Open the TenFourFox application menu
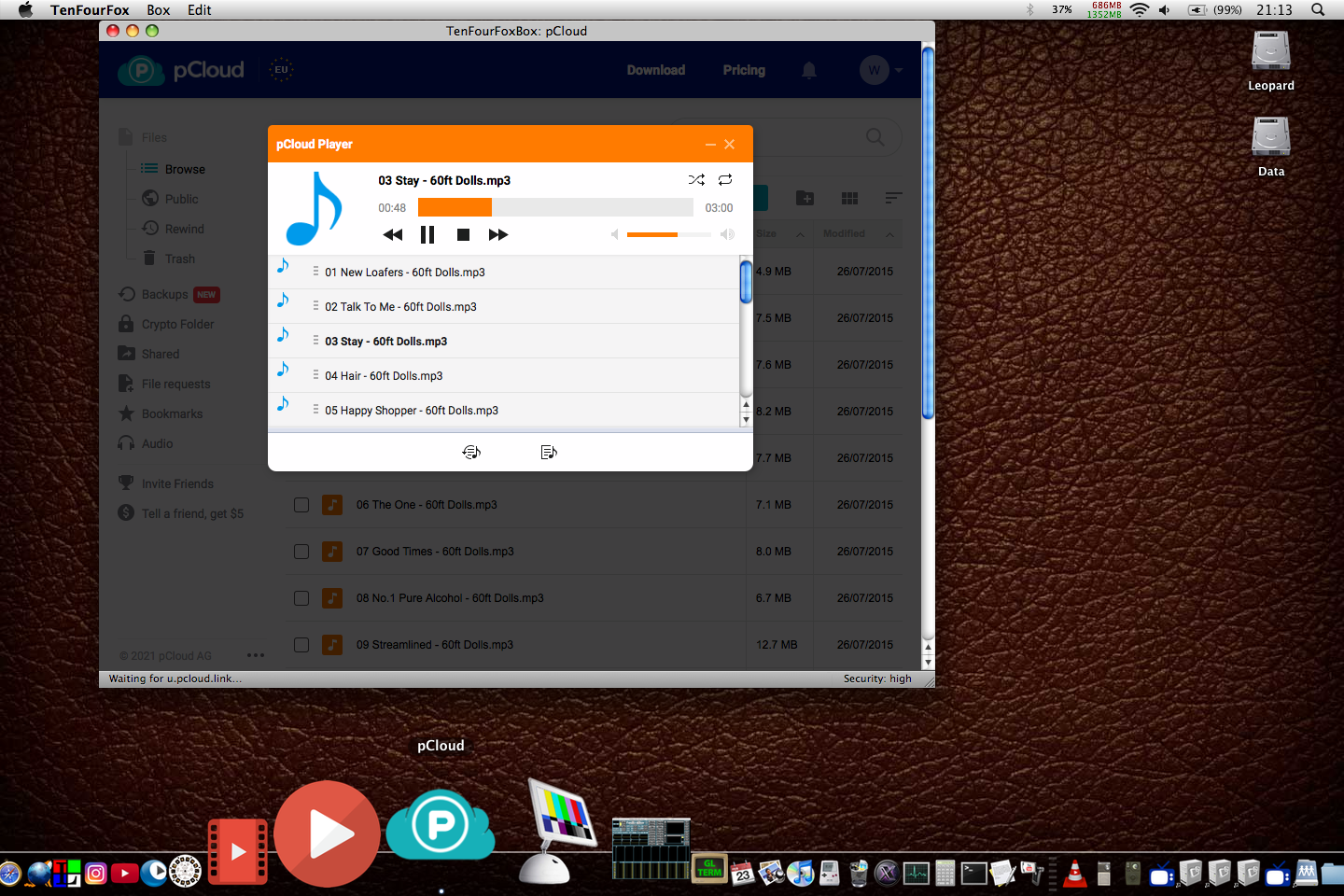 pyautogui.click(x=90, y=10)
